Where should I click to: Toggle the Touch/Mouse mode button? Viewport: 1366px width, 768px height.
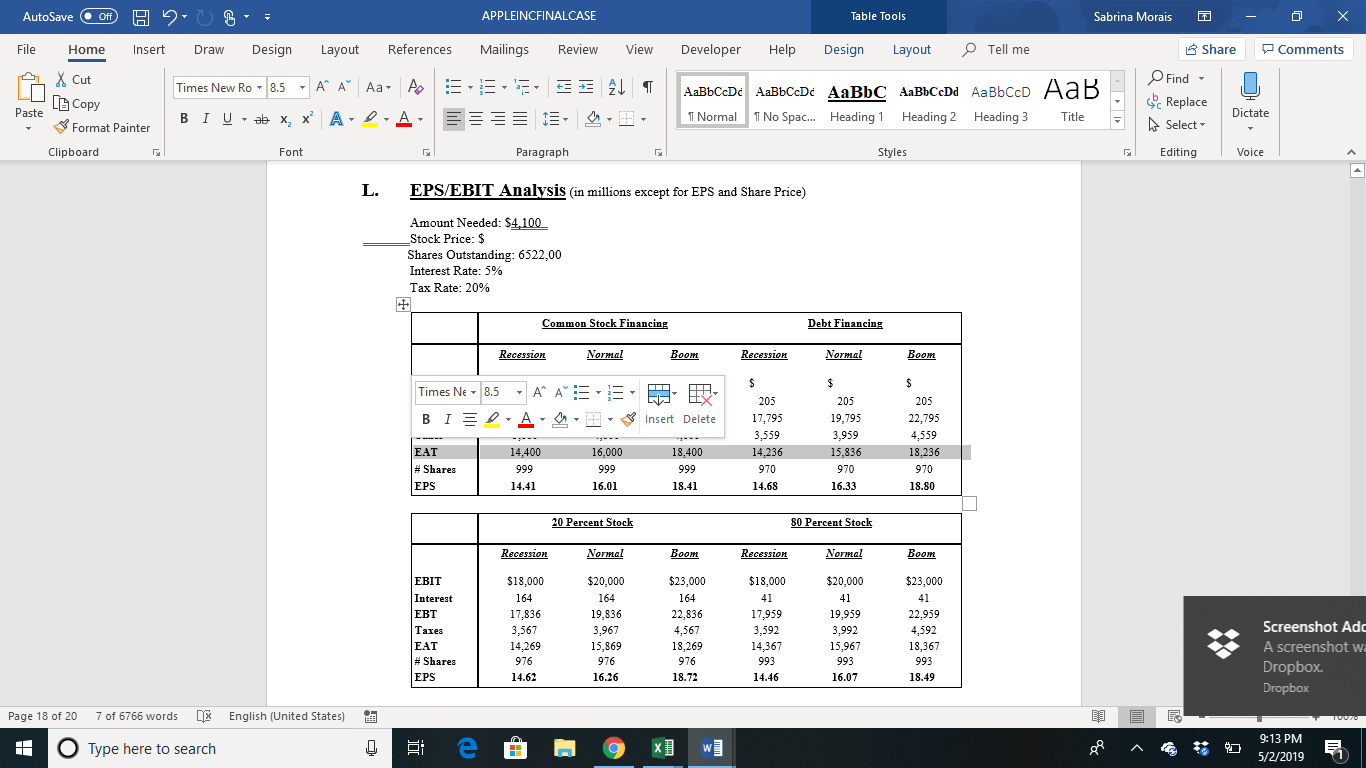231,16
